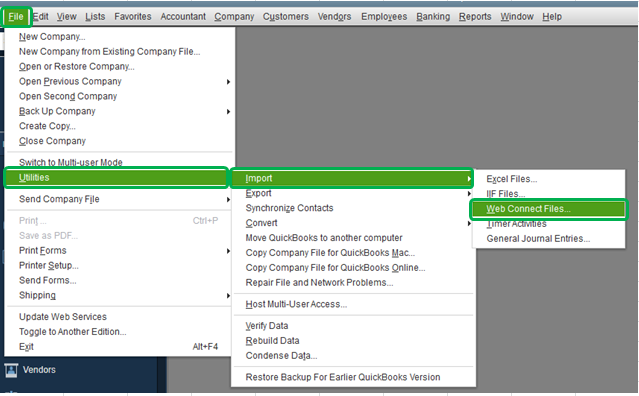Choose Update Web Services
This screenshot has width=639, height=396.
tap(119, 317)
